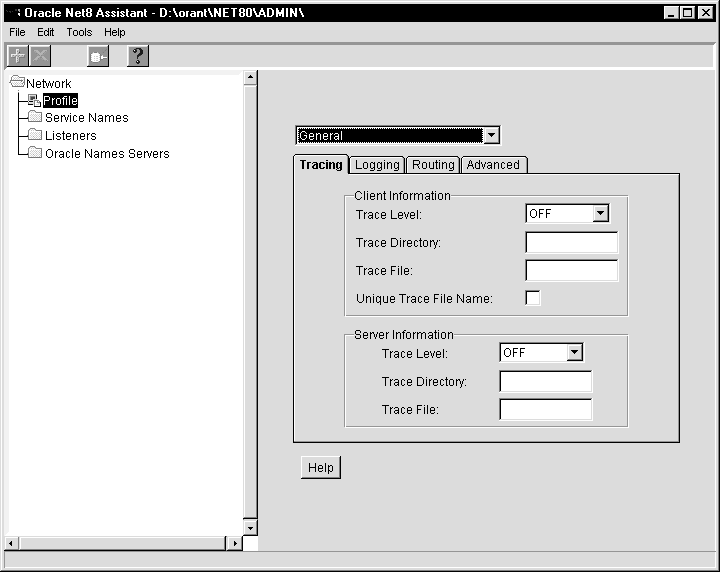The image size is (720, 572).
Task: Click the green plus Create toolbar icon
Action: (x=17, y=56)
